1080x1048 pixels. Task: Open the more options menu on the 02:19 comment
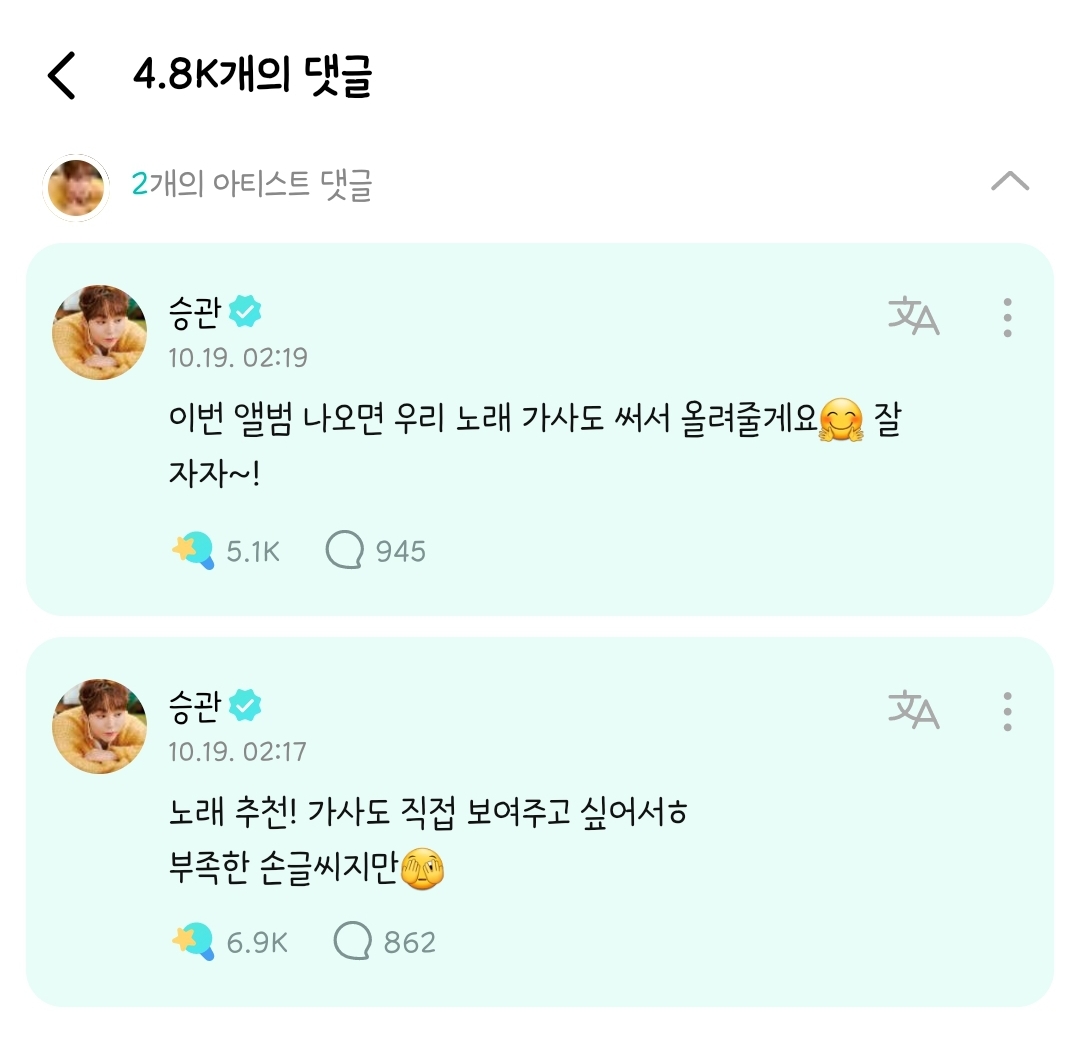click(x=1007, y=317)
